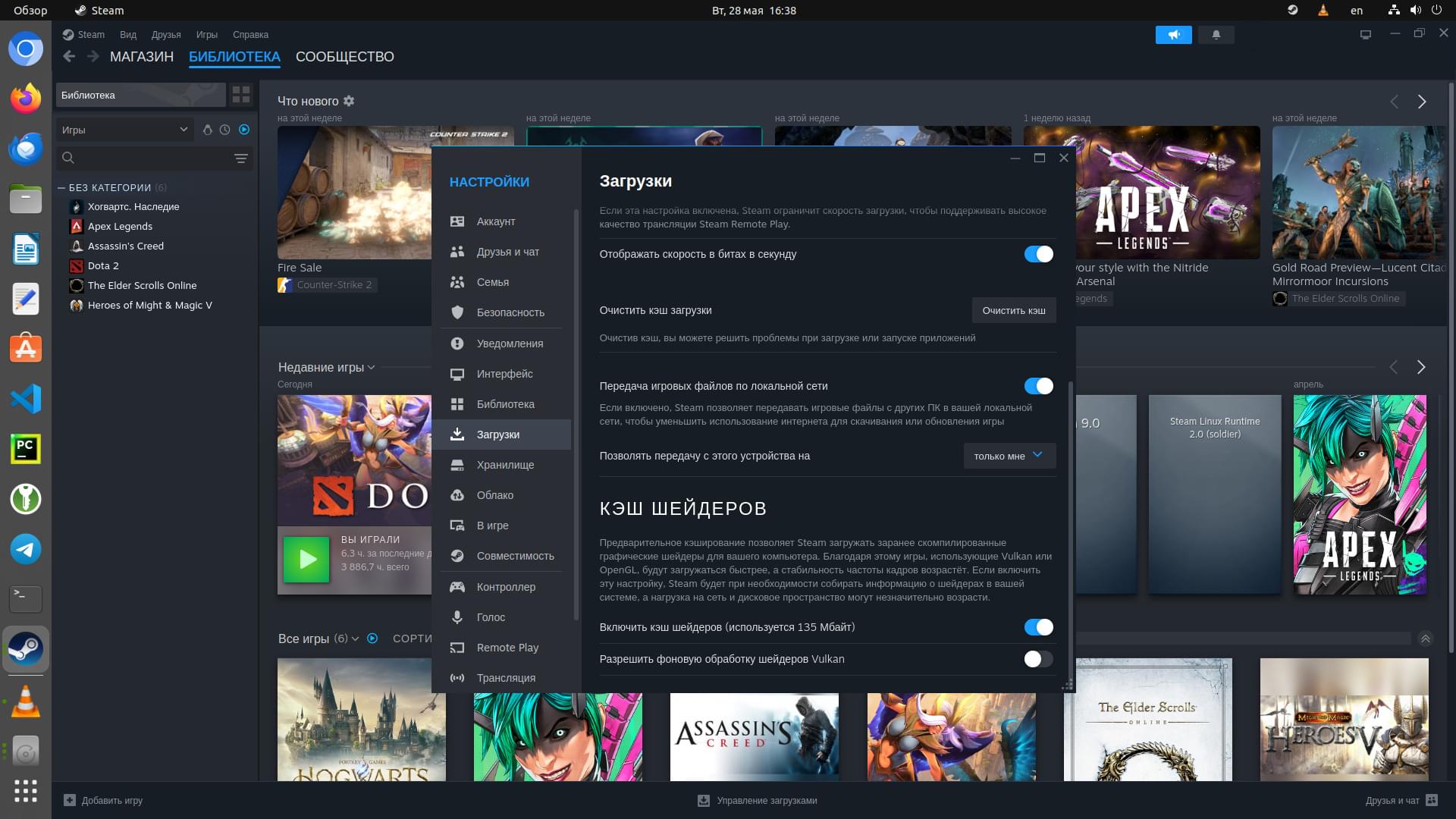
Task: Open Notifications settings (Уведомления)
Action: pos(500,344)
